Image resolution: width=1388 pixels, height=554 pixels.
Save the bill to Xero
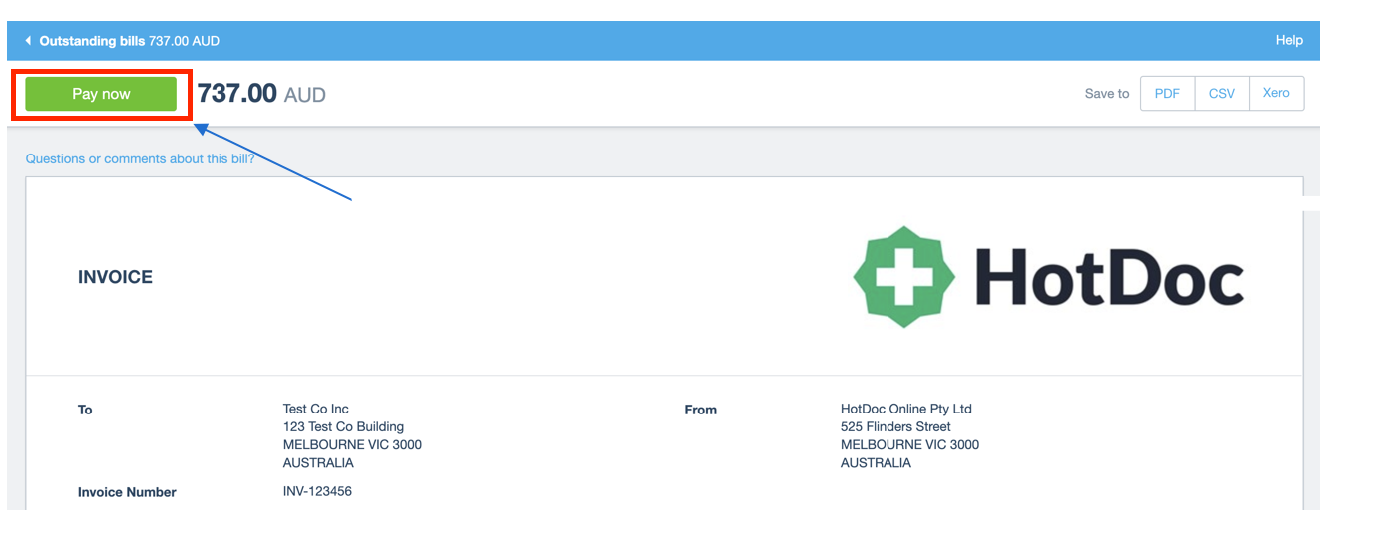pos(1276,93)
